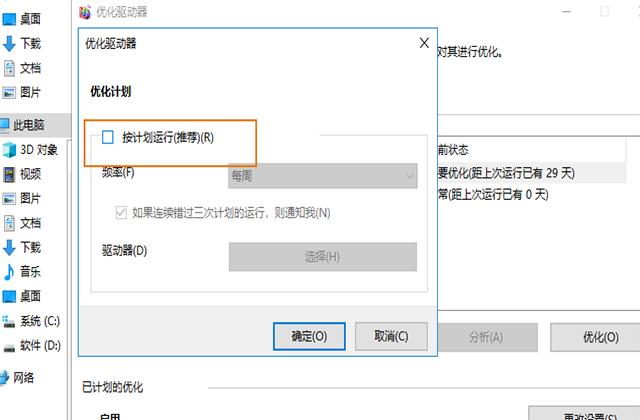The image size is (640, 420).
Task: Cancel the dialog with 取消(C)
Action: pyautogui.click(x=391, y=336)
